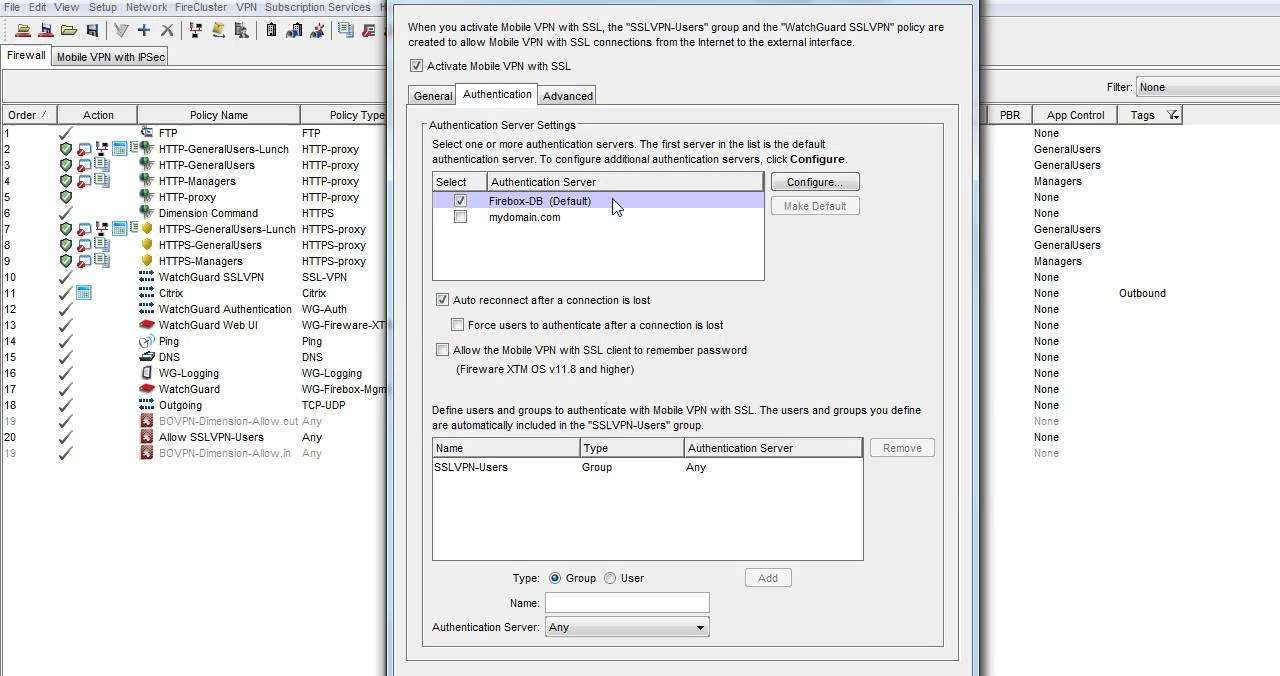Uncheck the Firebox-DB authentication server
This screenshot has height=676, width=1280.
[x=460, y=201]
